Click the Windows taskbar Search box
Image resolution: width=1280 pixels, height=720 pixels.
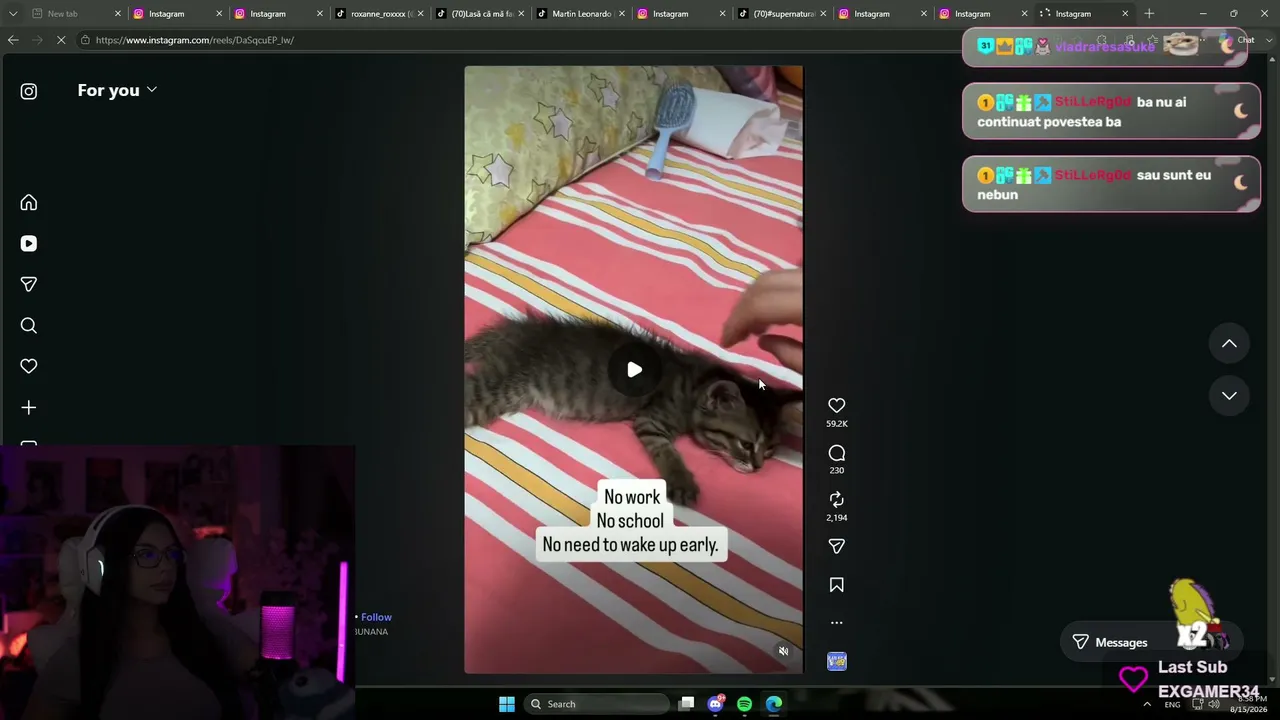pos(598,704)
